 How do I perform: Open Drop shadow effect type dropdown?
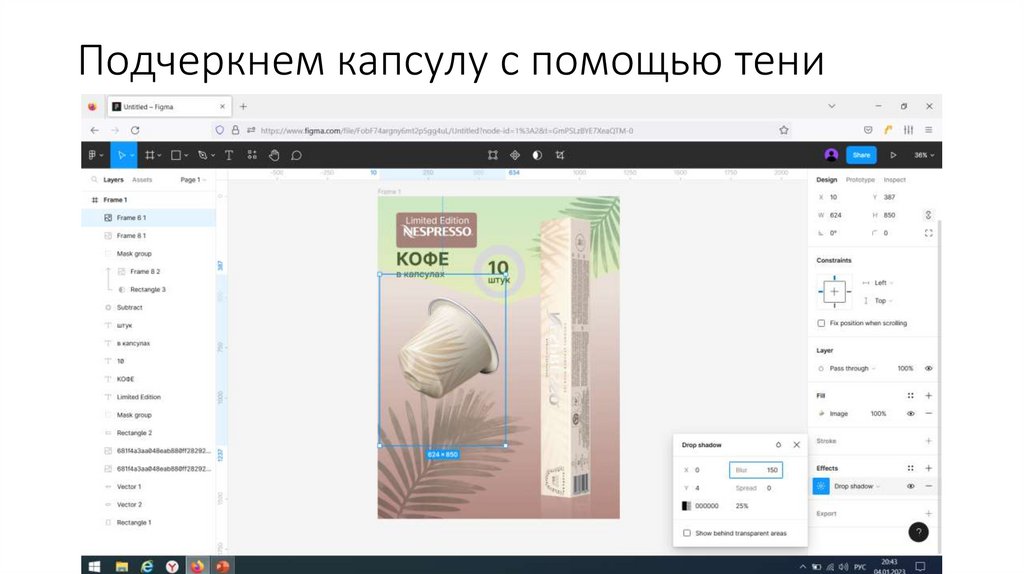(856, 486)
